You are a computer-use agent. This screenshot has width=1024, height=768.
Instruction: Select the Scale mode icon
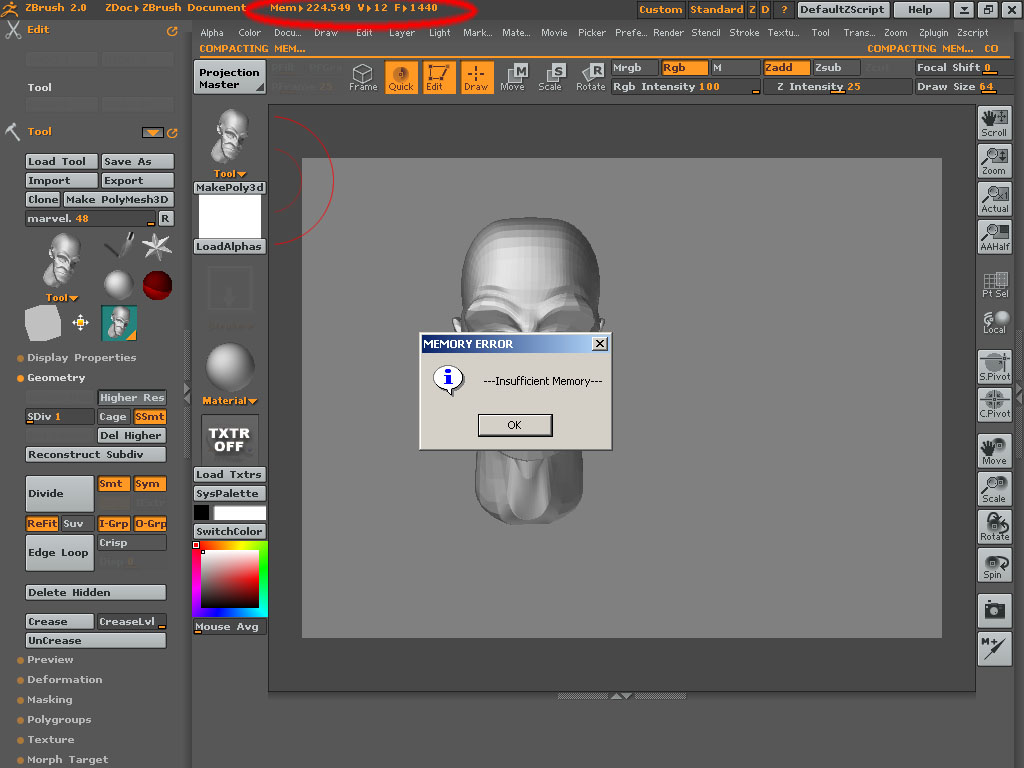(551, 77)
